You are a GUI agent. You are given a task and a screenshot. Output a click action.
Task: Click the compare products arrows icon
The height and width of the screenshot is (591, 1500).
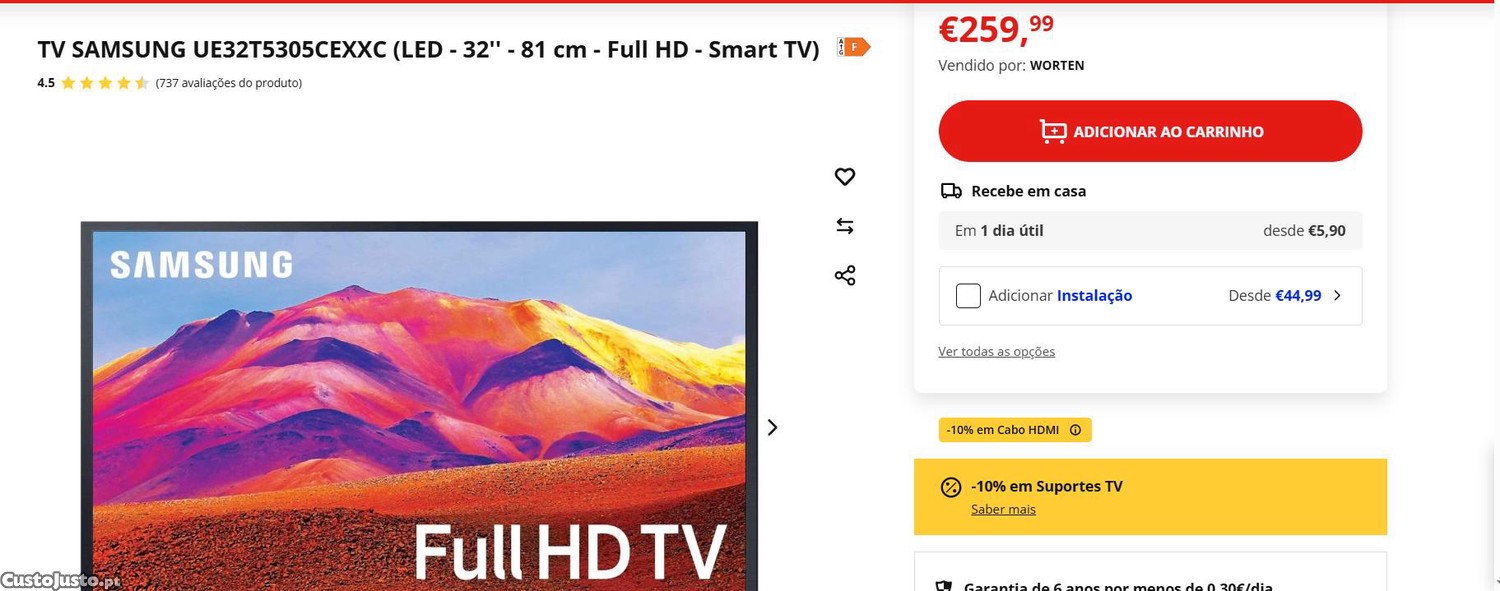tap(845, 226)
